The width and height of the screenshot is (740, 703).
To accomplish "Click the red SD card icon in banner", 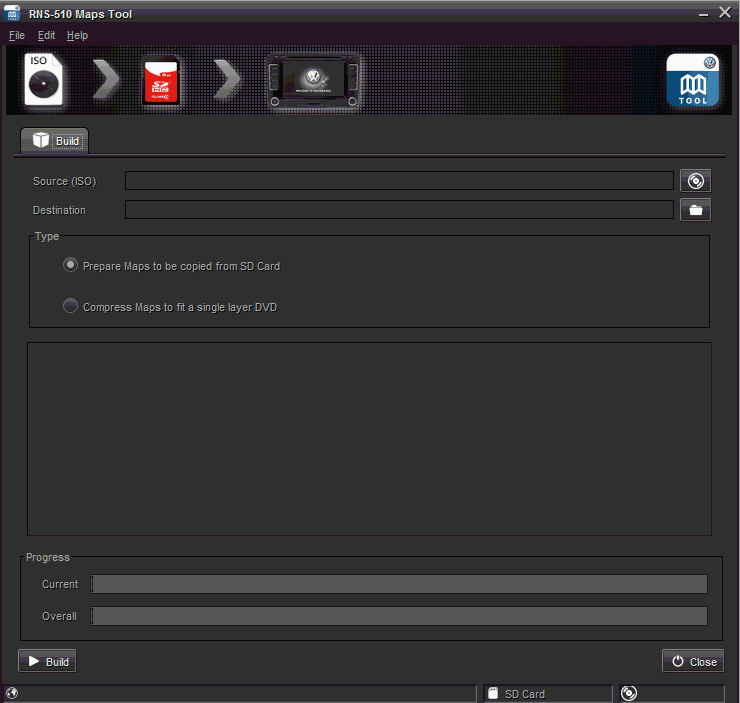I will pos(160,81).
